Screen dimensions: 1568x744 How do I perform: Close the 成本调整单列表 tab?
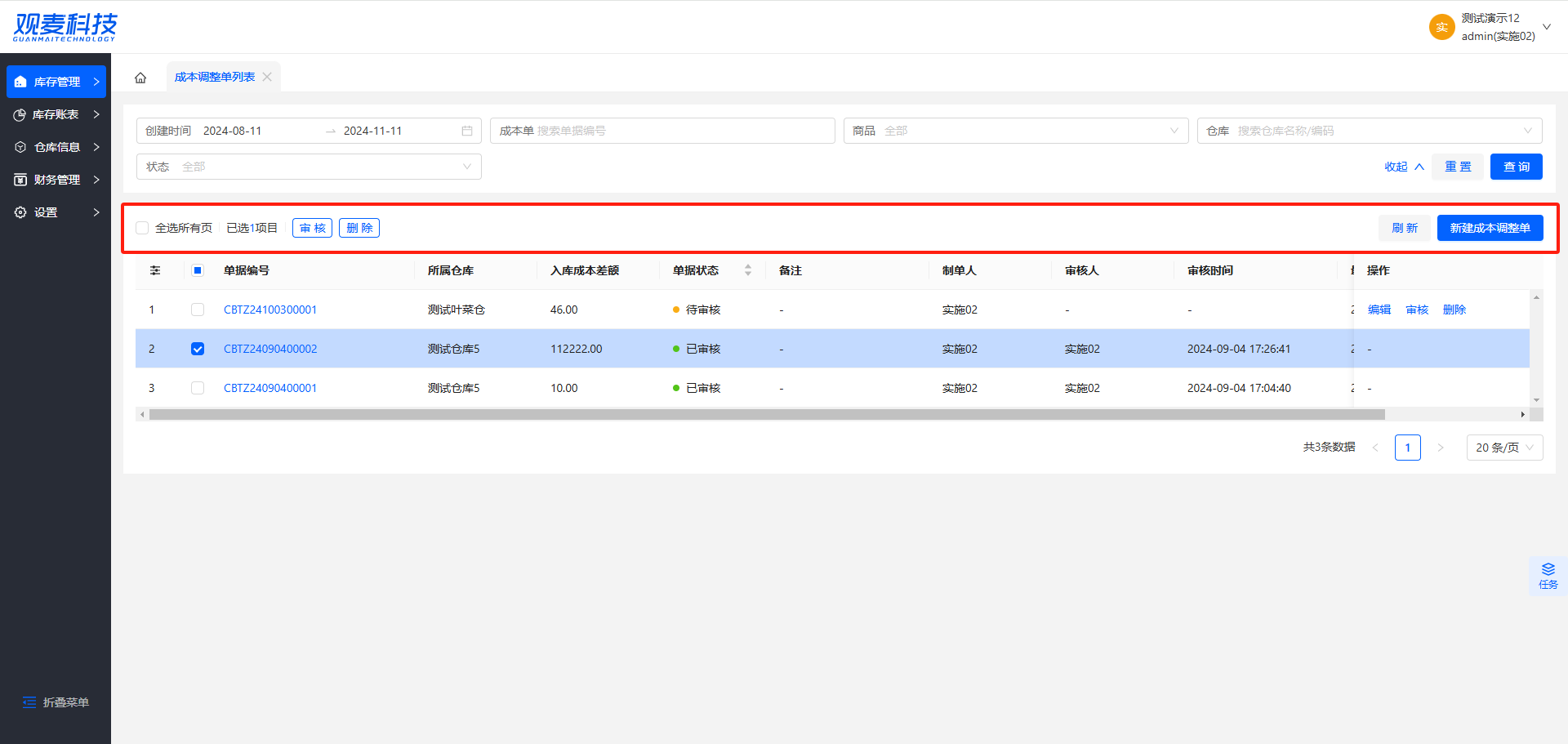coord(267,77)
